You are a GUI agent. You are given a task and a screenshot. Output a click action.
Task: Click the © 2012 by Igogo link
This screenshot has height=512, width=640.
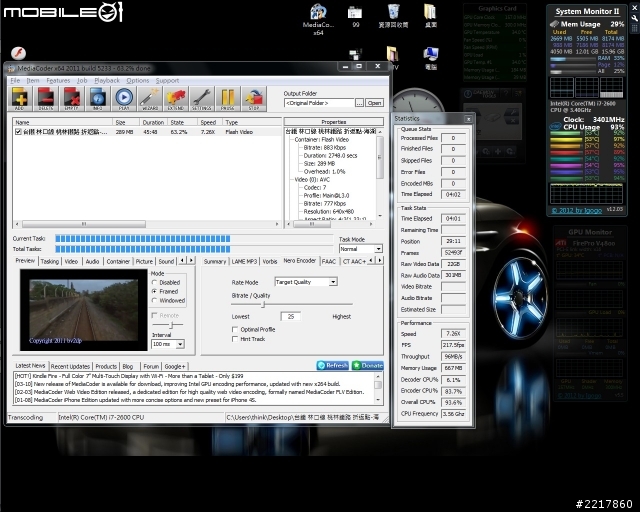(576, 210)
